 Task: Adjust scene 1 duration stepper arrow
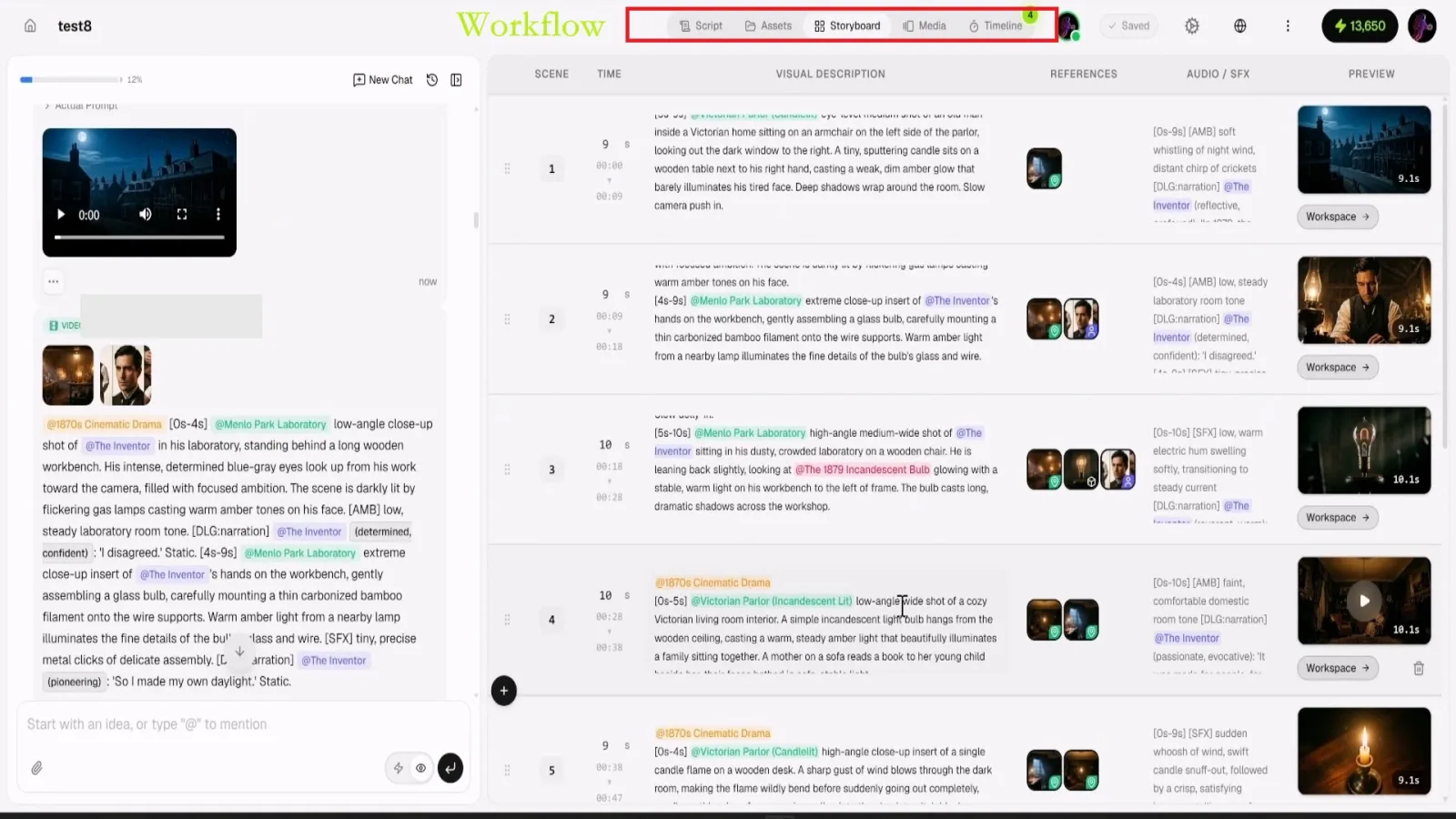point(609,180)
